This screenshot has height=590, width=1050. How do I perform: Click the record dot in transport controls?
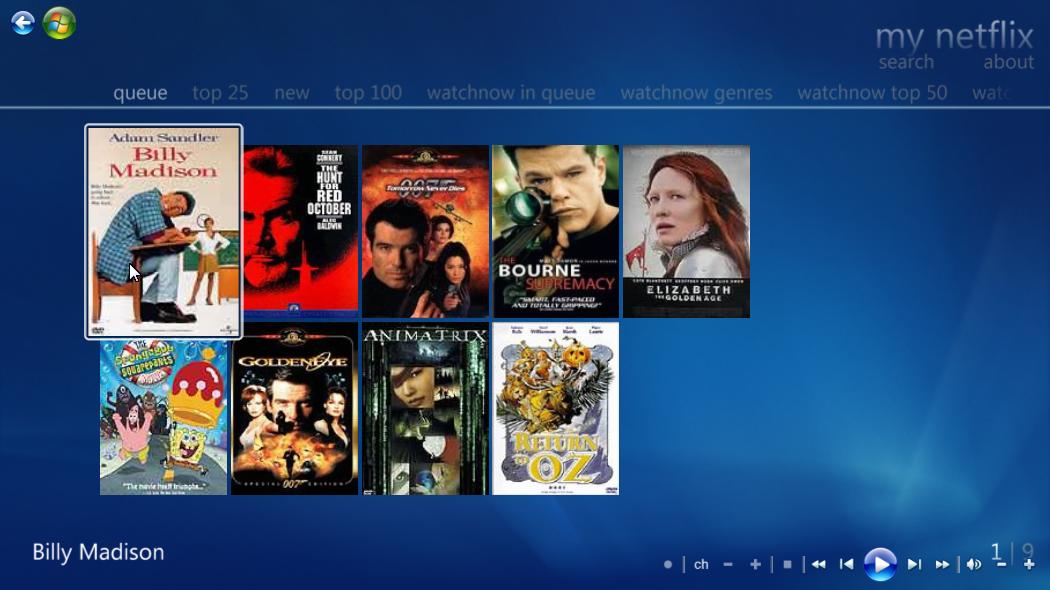(x=668, y=565)
